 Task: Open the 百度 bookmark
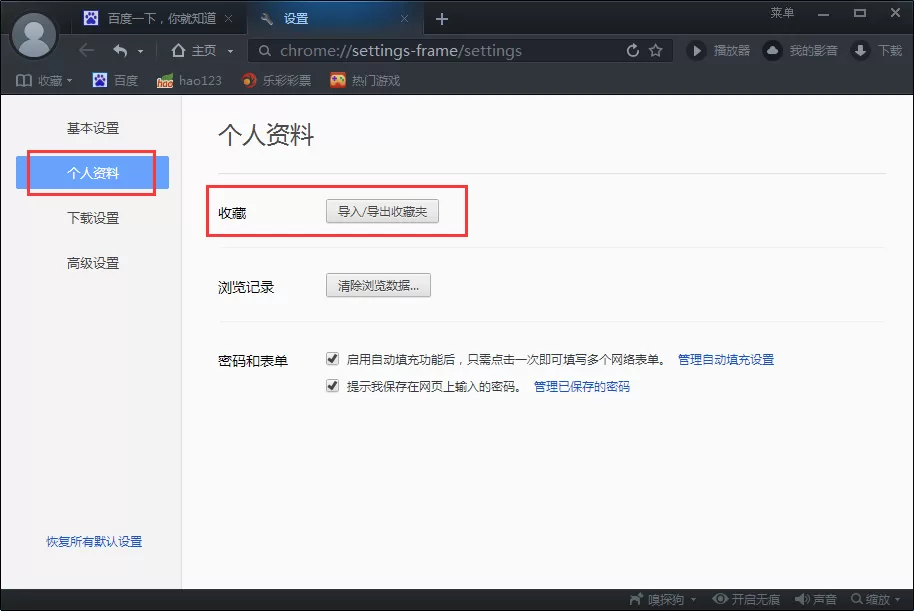coord(115,80)
